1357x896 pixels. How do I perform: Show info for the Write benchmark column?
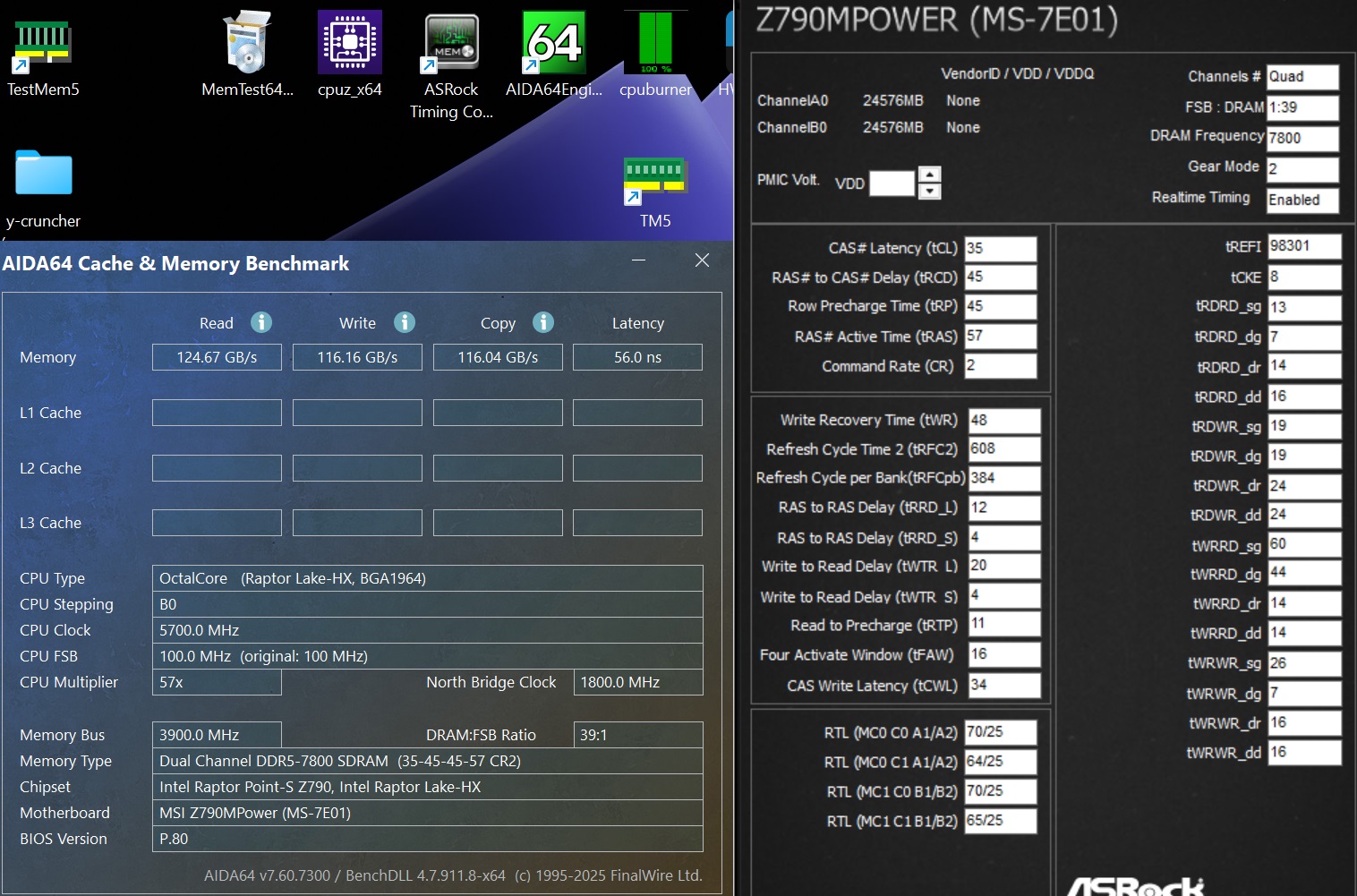point(405,322)
